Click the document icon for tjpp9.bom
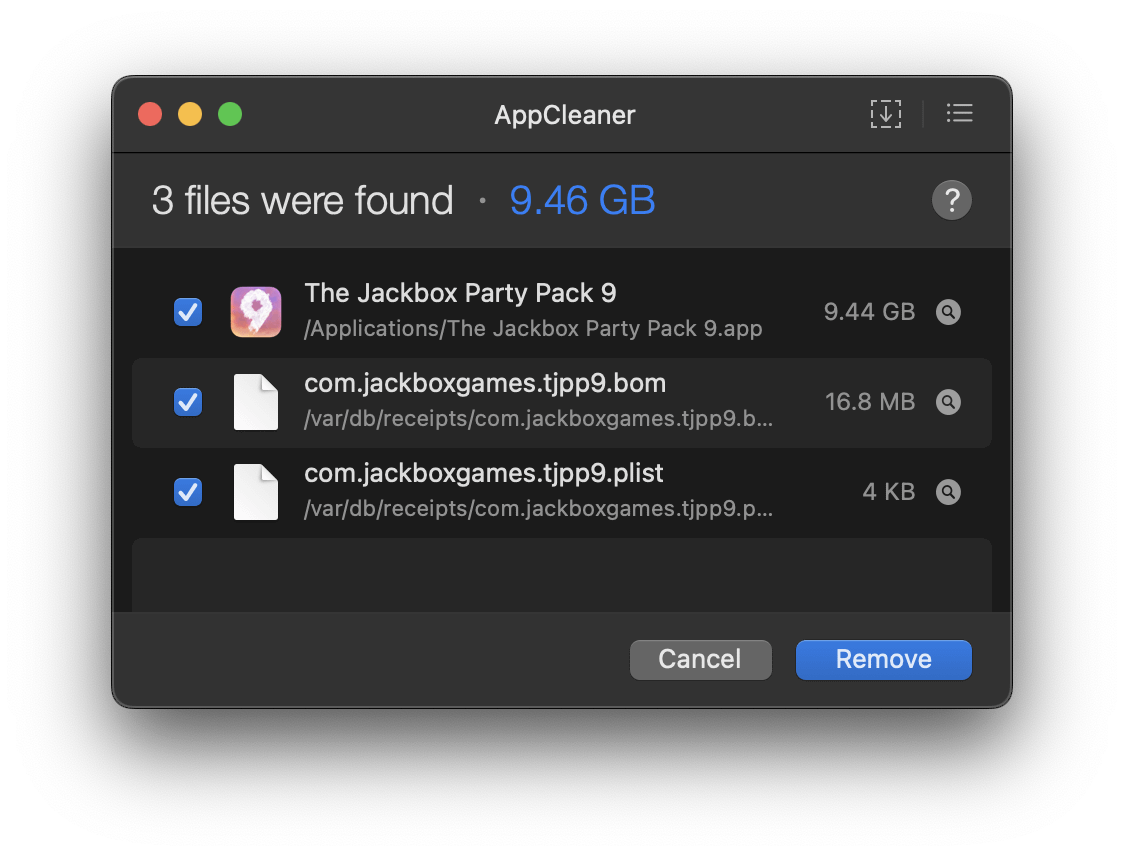The height and width of the screenshot is (856, 1124). pos(256,402)
